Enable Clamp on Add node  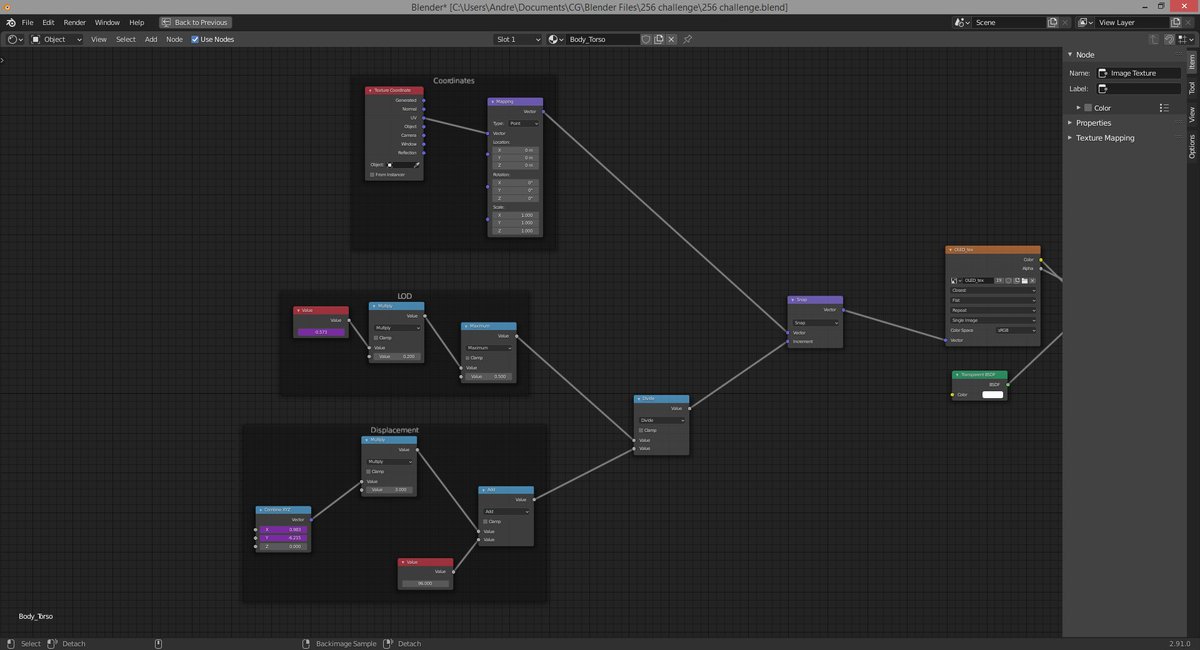click(485, 521)
